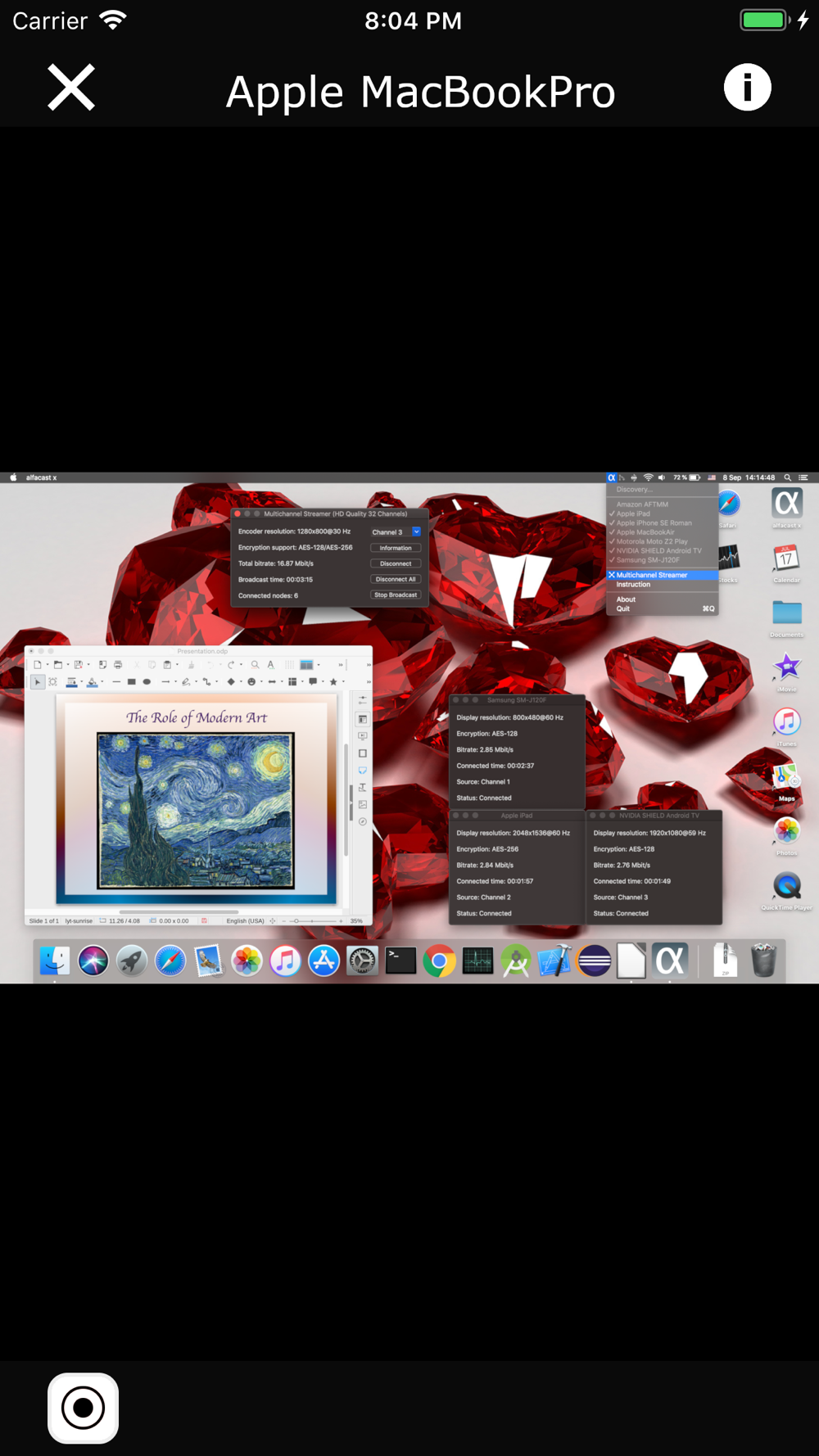Screen dimensions: 819x1456
Task: Open Finder in the Dock
Action: click(x=55, y=961)
